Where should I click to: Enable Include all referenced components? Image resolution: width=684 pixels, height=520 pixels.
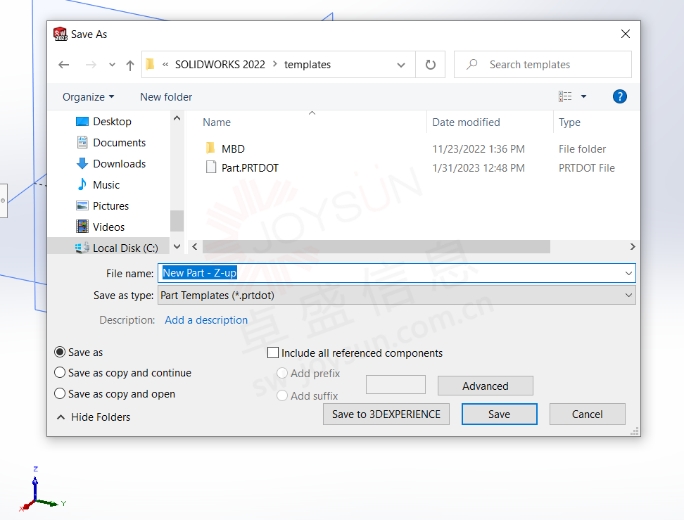273,352
